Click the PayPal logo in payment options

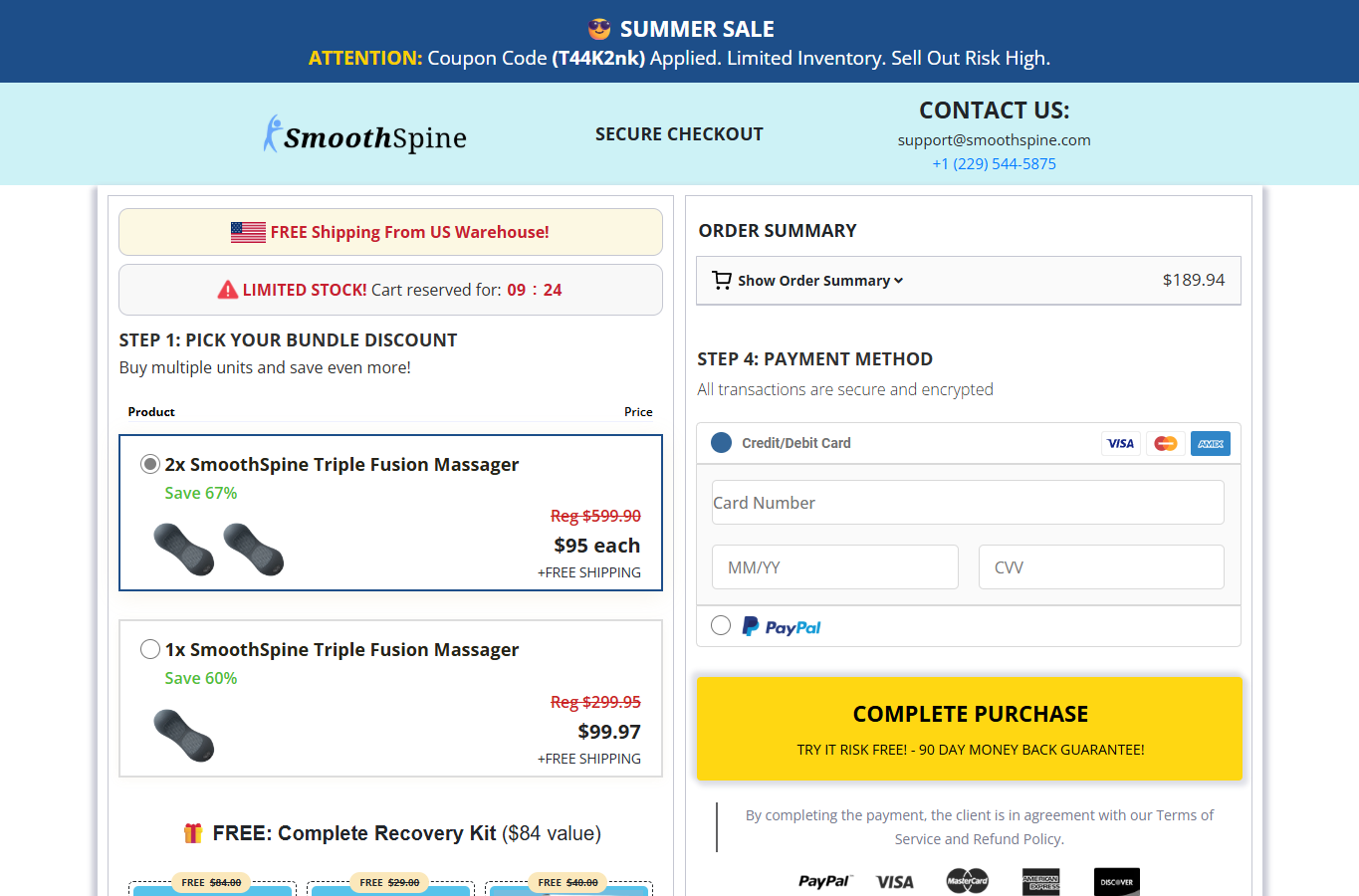point(782,627)
